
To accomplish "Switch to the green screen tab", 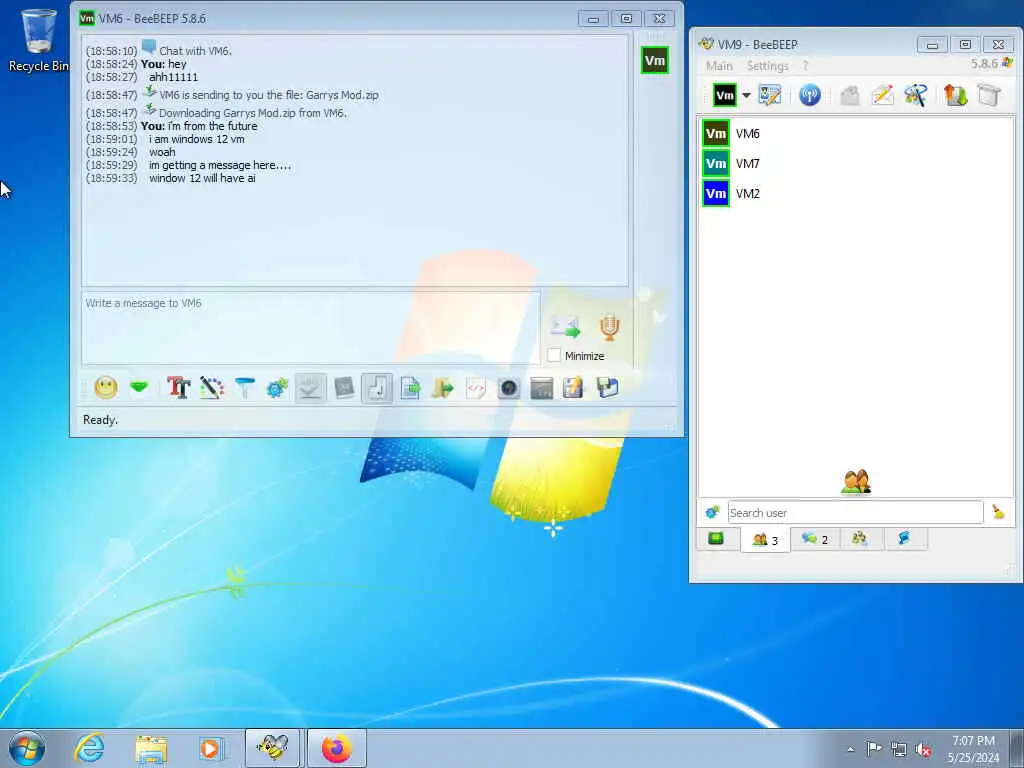I will pyautogui.click(x=716, y=539).
